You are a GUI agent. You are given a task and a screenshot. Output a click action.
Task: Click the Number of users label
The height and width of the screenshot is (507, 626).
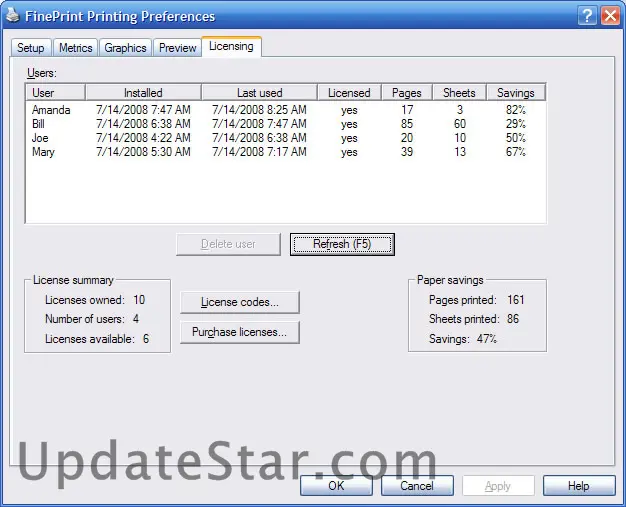pyautogui.click(x=85, y=319)
